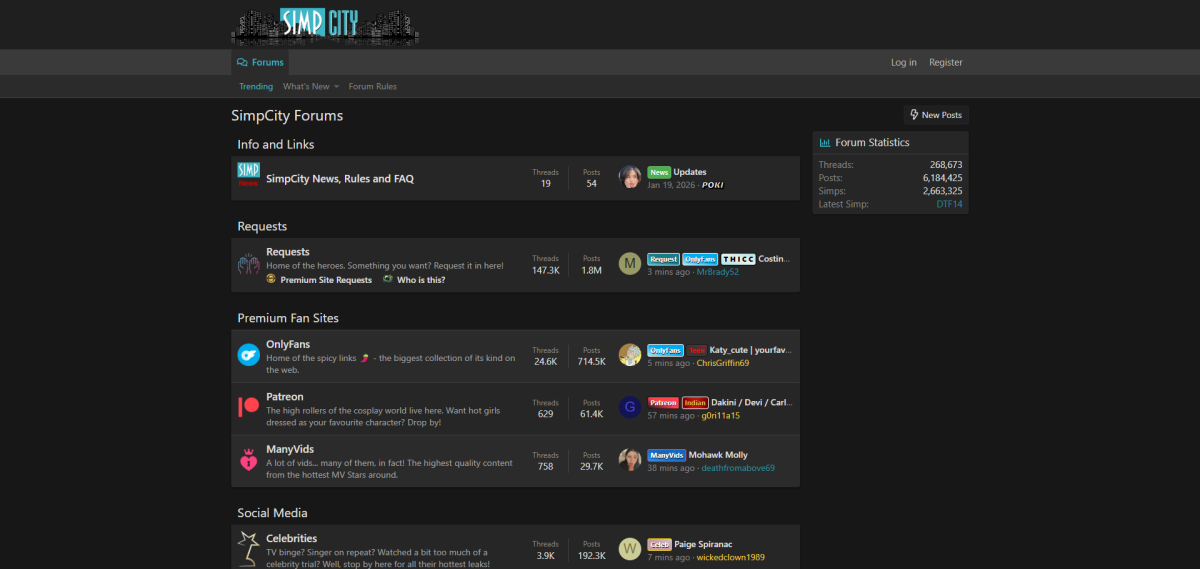Open the Forum Rules menu item

tap(372, 87)
